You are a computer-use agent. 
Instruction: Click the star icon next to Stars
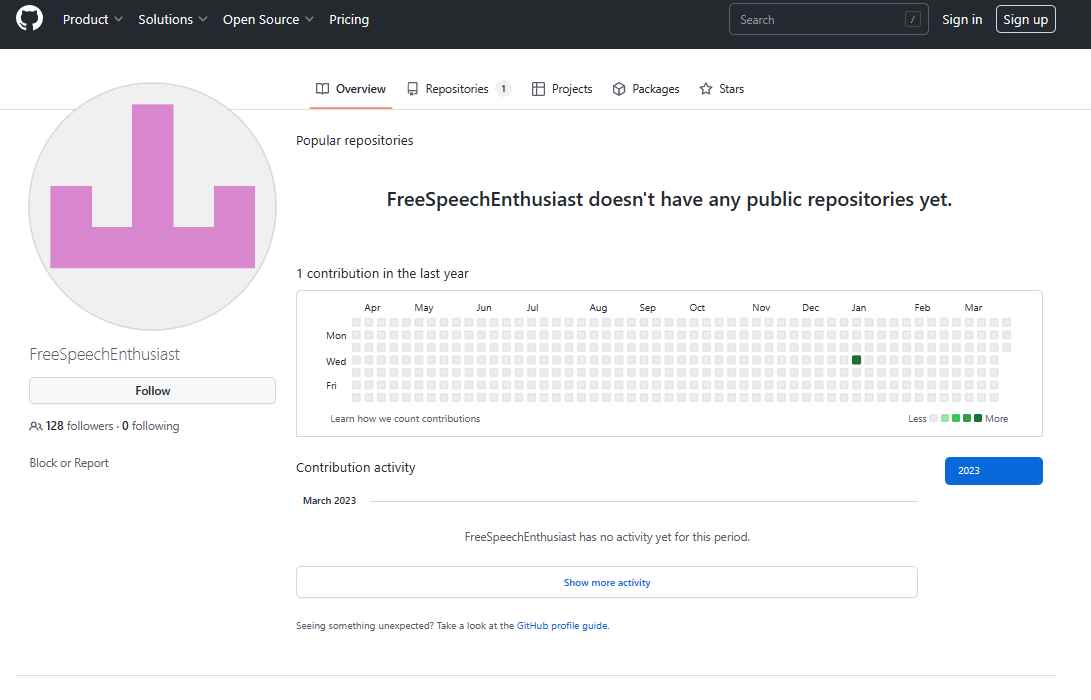(705, 89)
